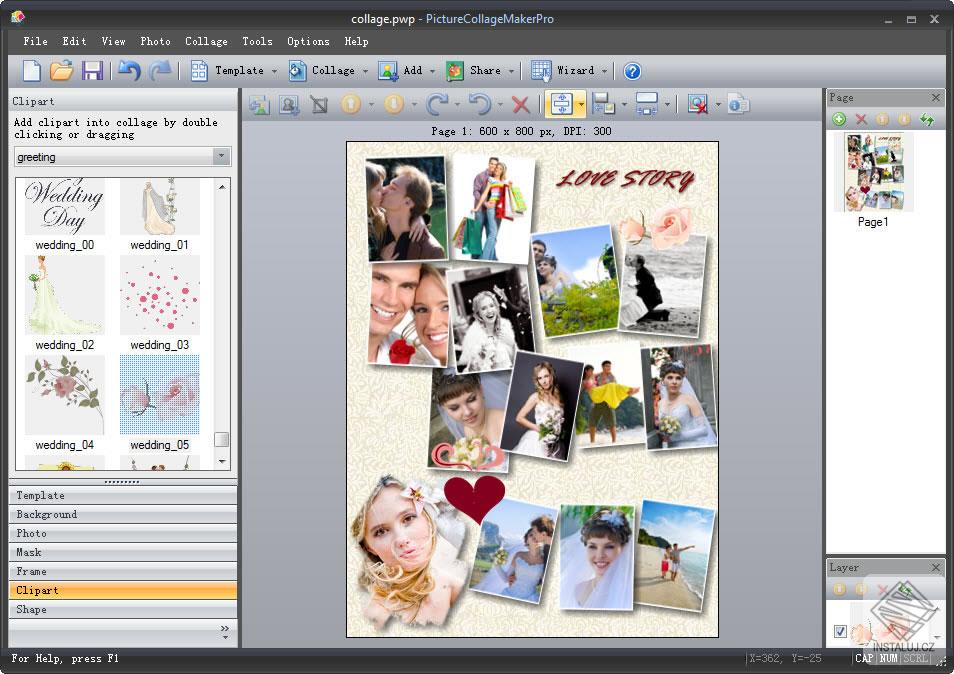Click the rotate pages icon in Page panel

[926, 118]
